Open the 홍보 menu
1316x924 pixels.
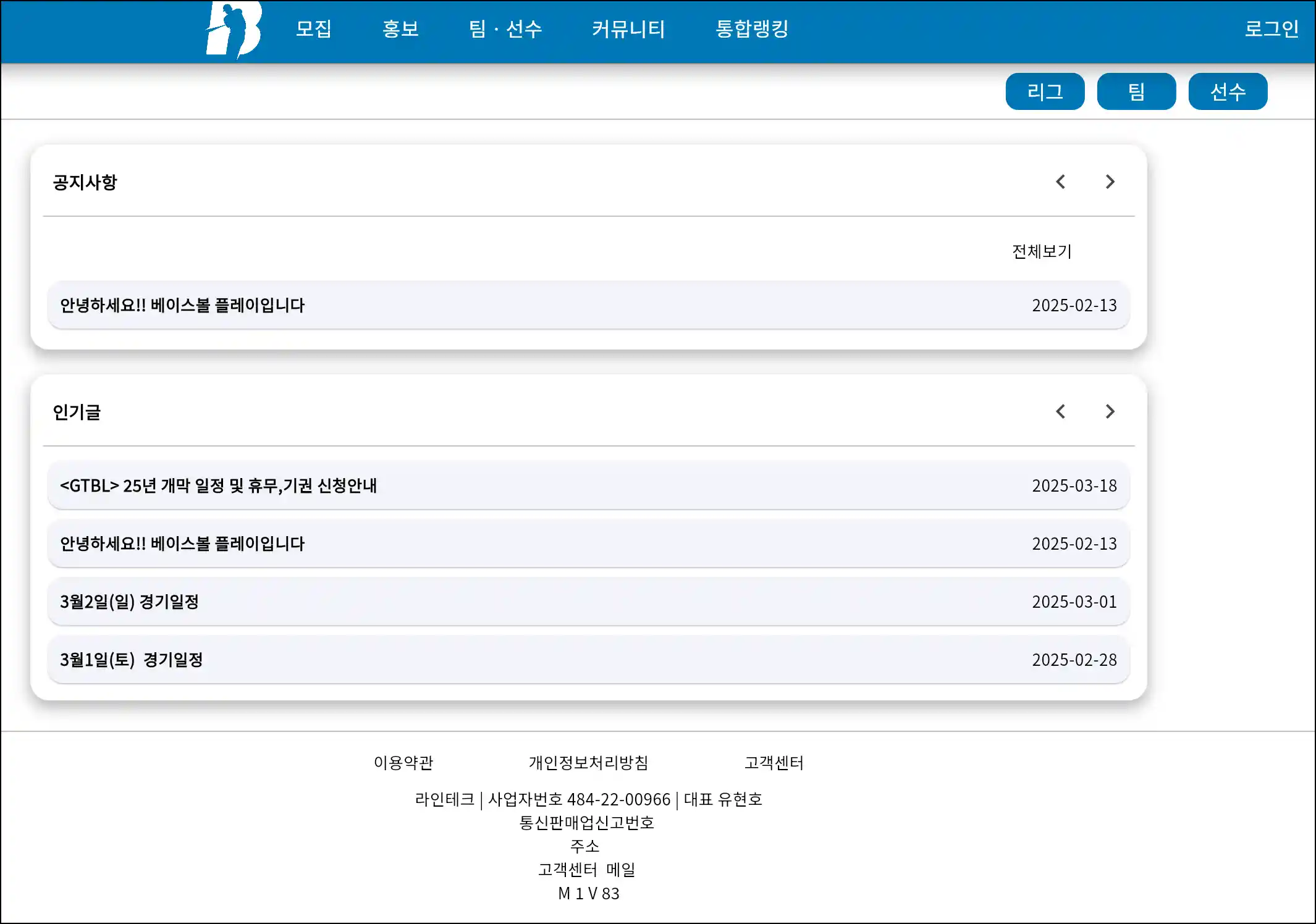400,29
